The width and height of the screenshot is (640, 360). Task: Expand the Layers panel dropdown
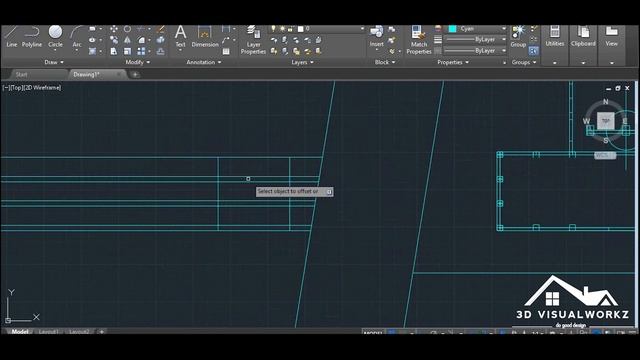(x=302, y=62)
